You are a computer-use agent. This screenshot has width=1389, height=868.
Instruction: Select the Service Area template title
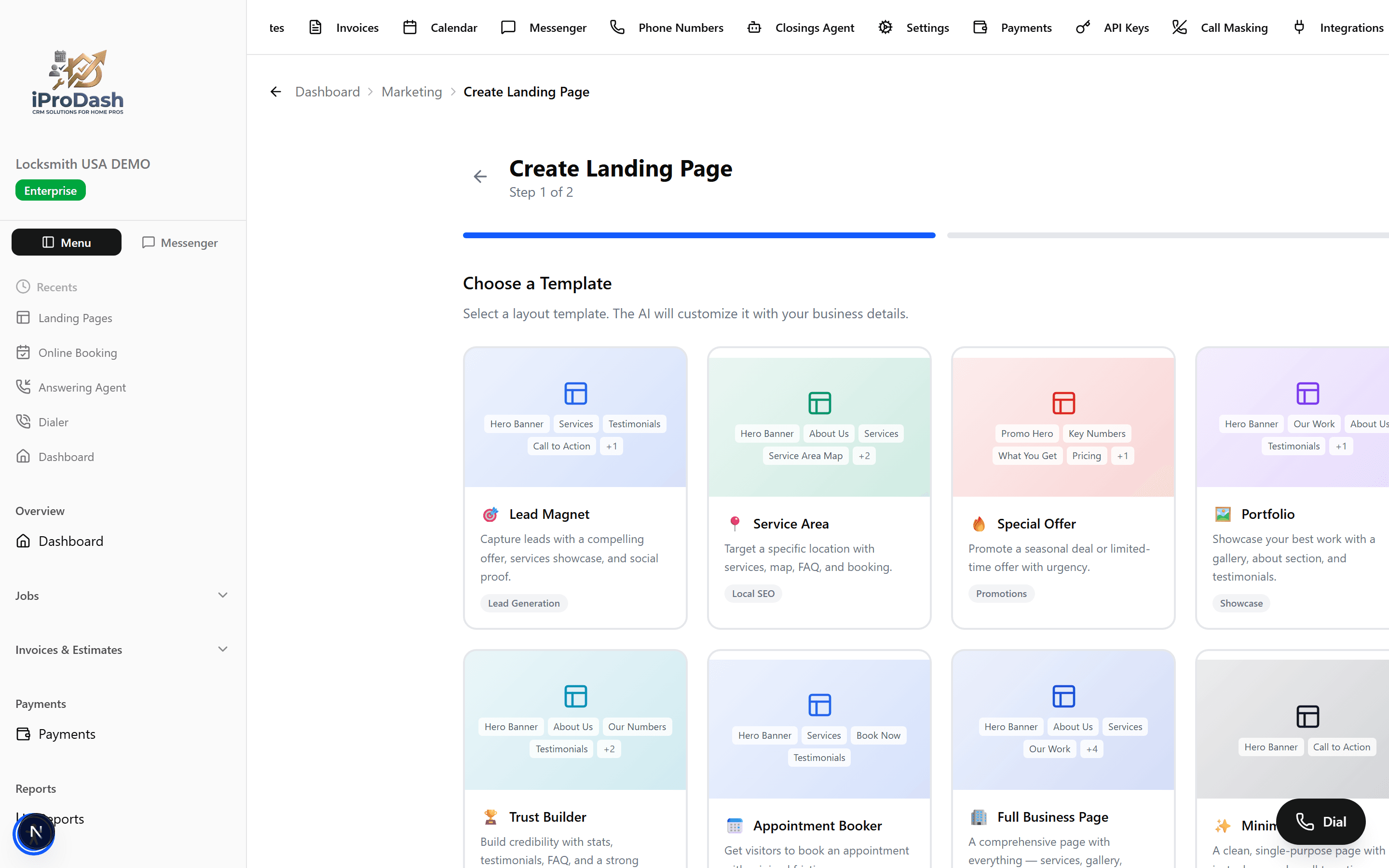tap(791, 524)
